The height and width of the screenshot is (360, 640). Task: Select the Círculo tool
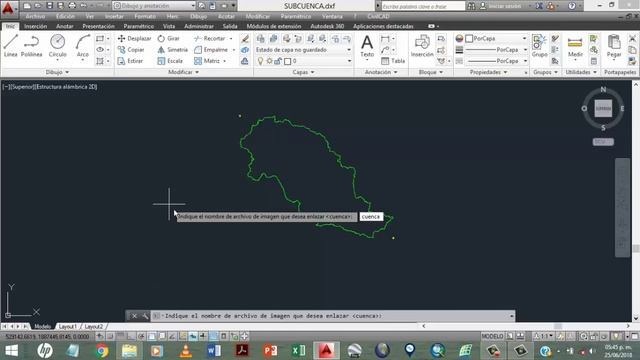point(58,46)
